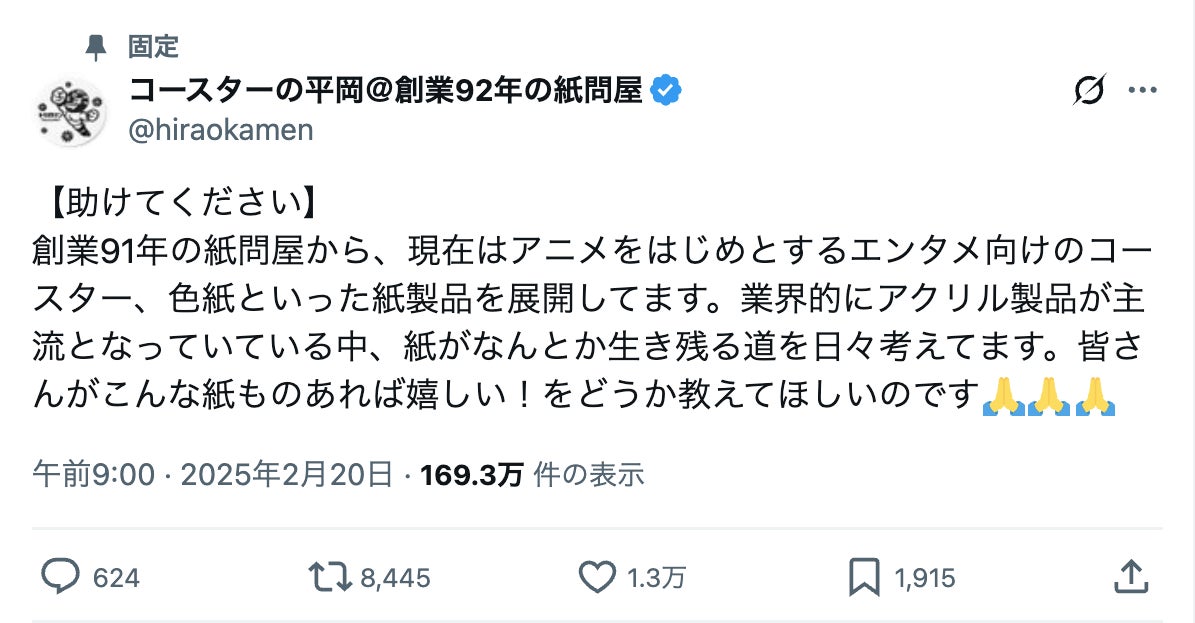Click the bookmark count 1,915
The image size is (1195, 623).
[926, 578]
